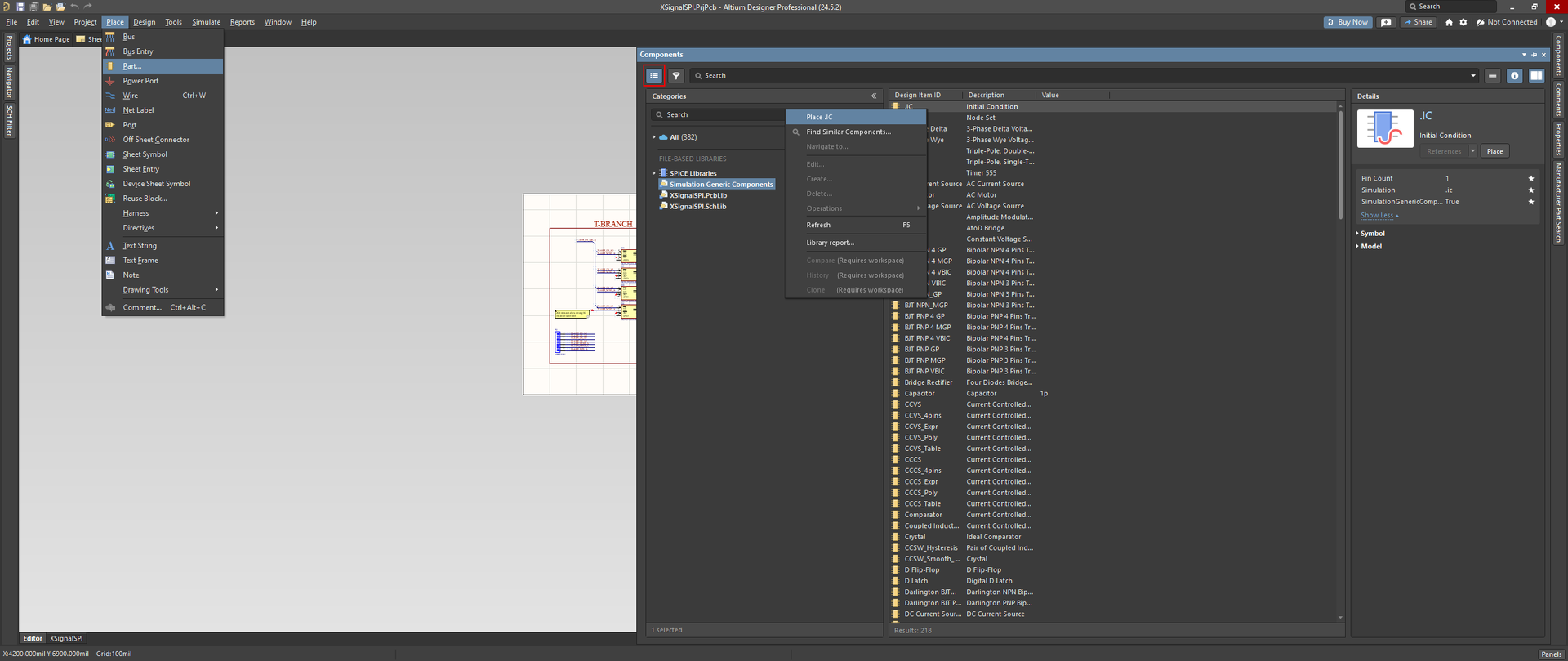1568x661 pixels.
Task: Expand the Symbol section in Details
Action: pyautogui.click(x=1357, y=234)
